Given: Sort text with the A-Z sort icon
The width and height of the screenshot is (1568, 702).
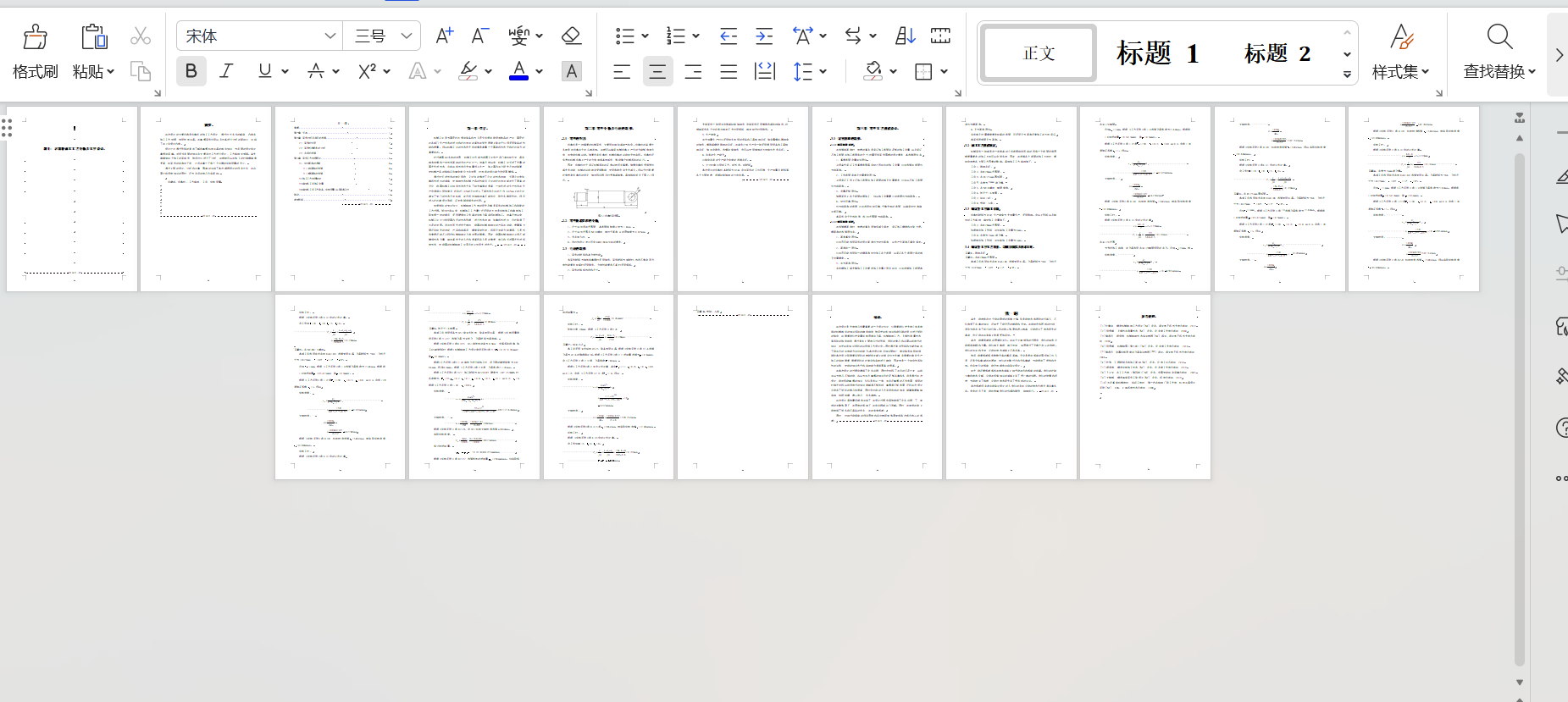Looking at the screenshot, I should click(x=906, y=36).
